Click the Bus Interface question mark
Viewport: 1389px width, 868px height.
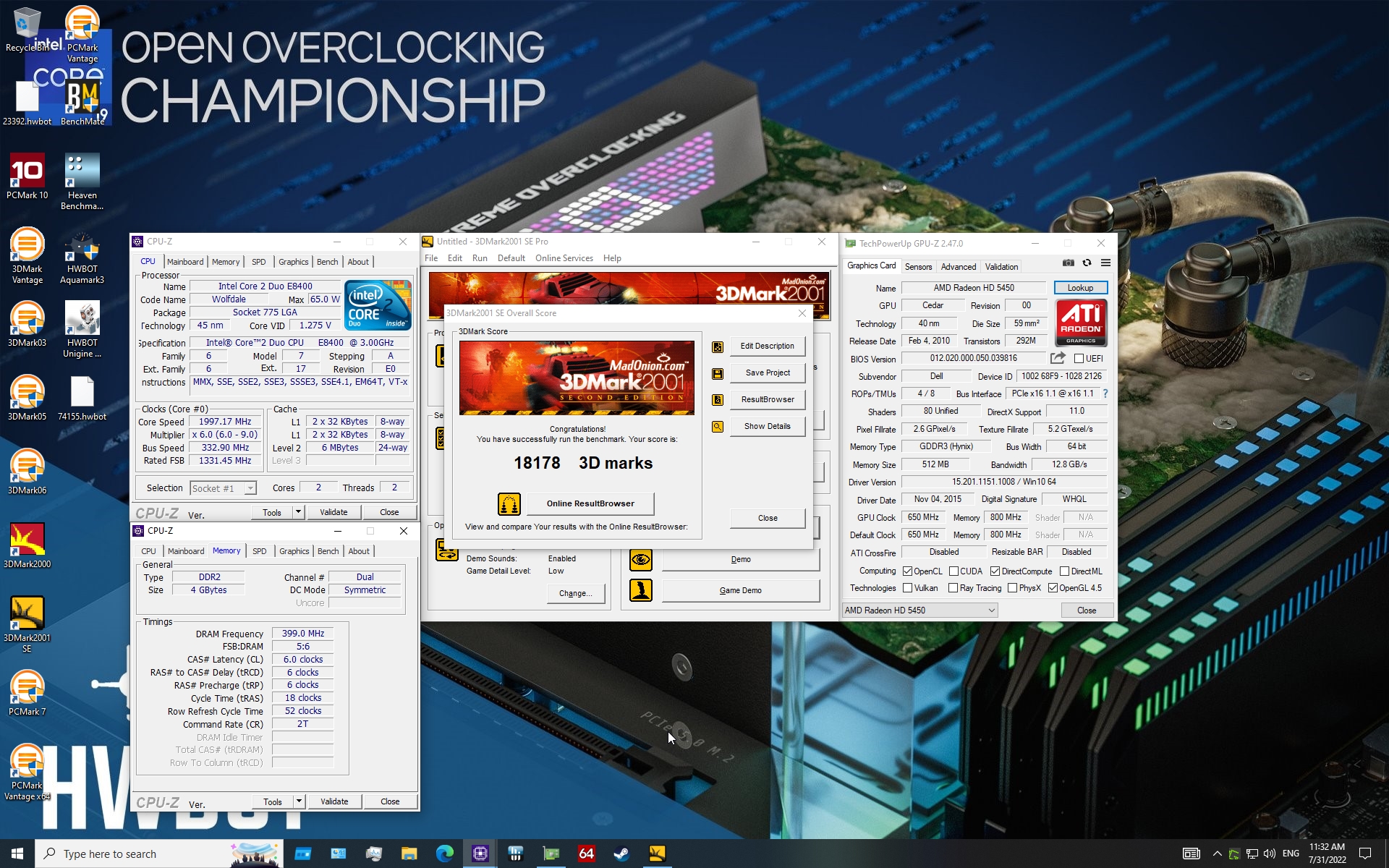[1105, 393]
